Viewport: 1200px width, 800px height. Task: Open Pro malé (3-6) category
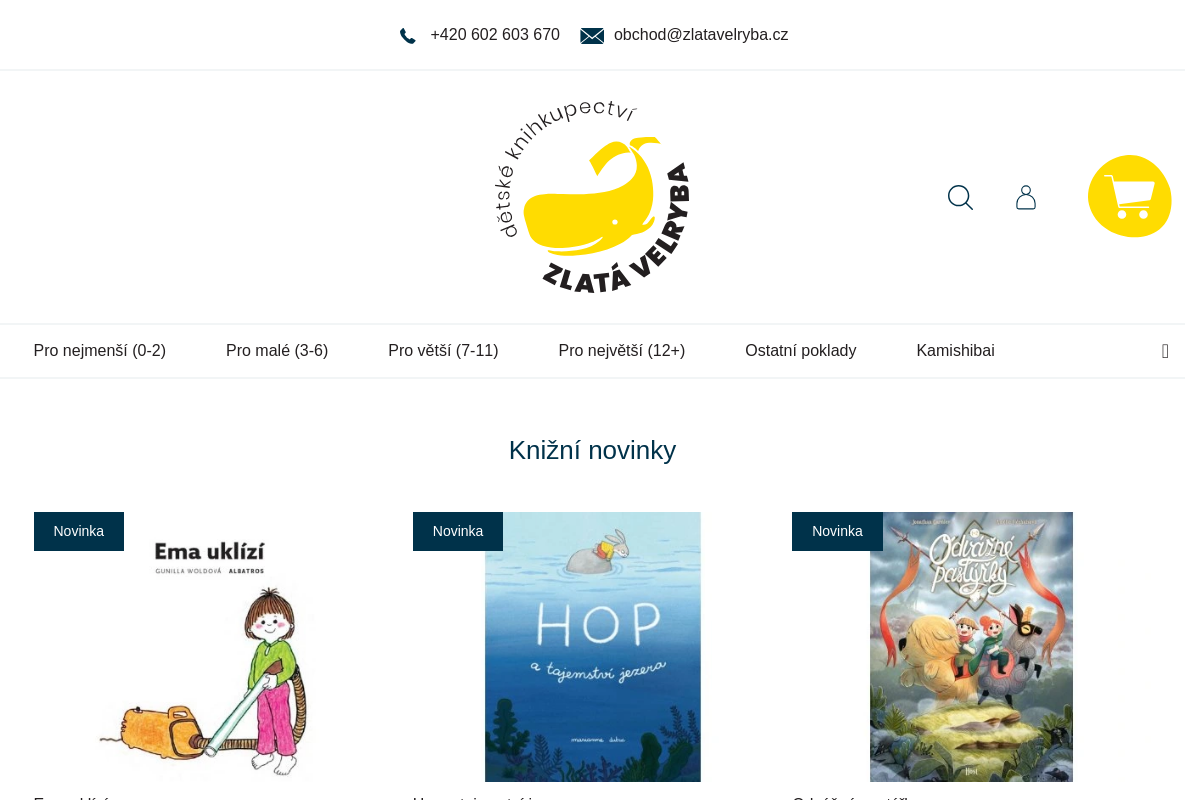point(277,351)
